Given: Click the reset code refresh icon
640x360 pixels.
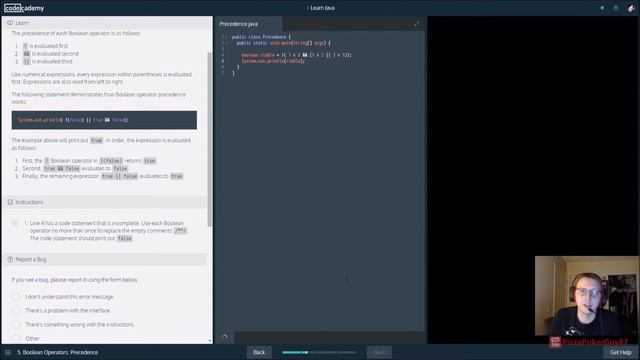Looking at the screenshot, I should tap(224, 337).
